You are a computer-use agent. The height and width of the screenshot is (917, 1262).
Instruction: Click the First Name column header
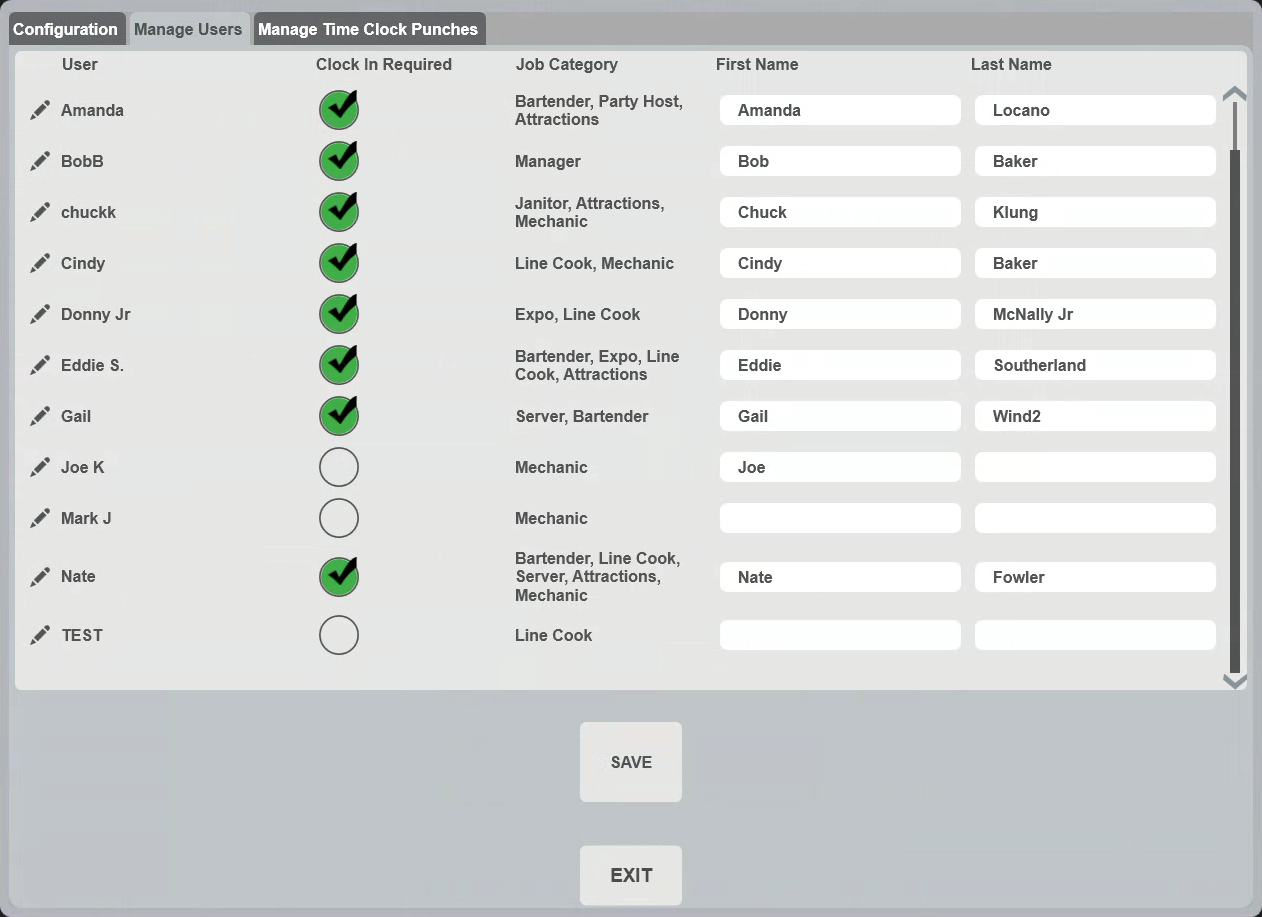pyautogui.click(x=757, y=64)
